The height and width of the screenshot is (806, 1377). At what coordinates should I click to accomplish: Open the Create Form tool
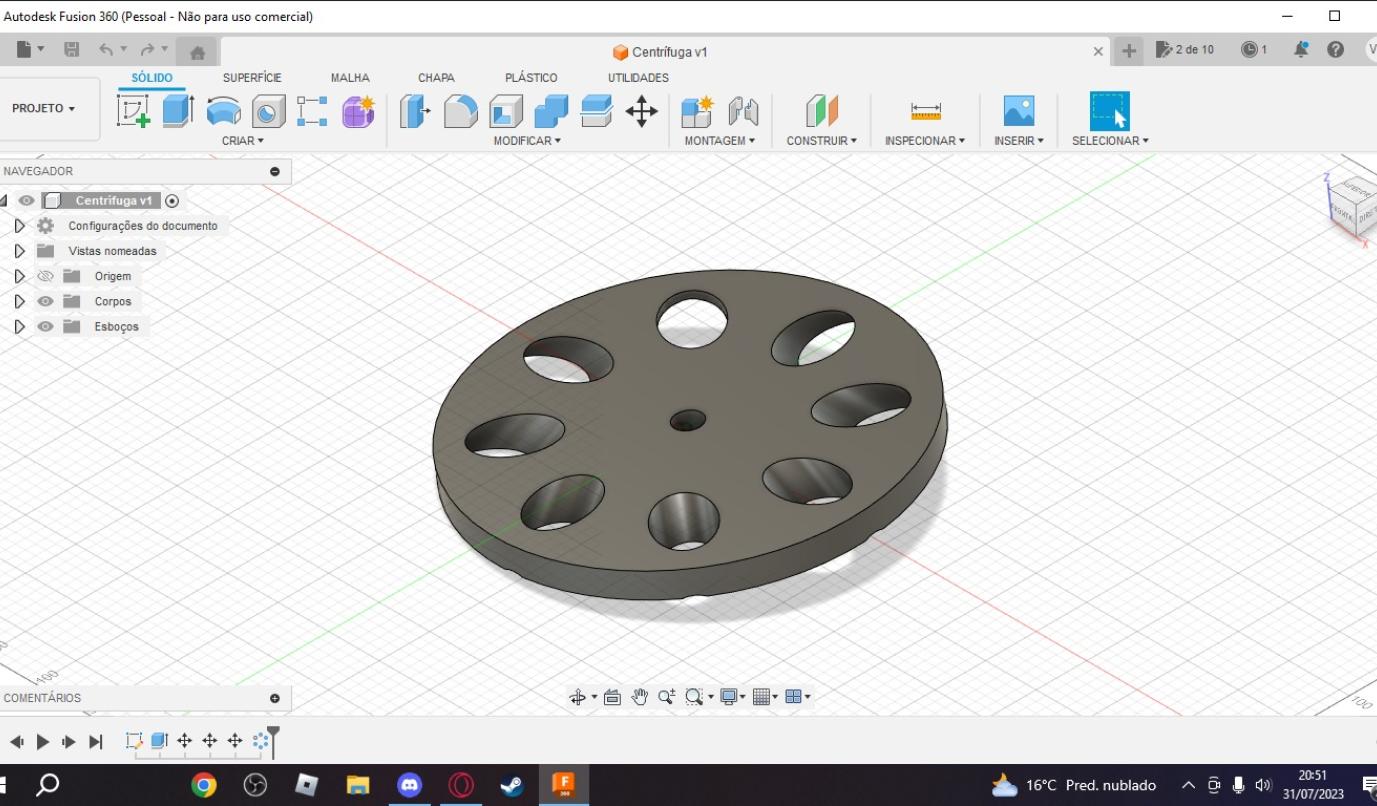click(x=358, y=111)
